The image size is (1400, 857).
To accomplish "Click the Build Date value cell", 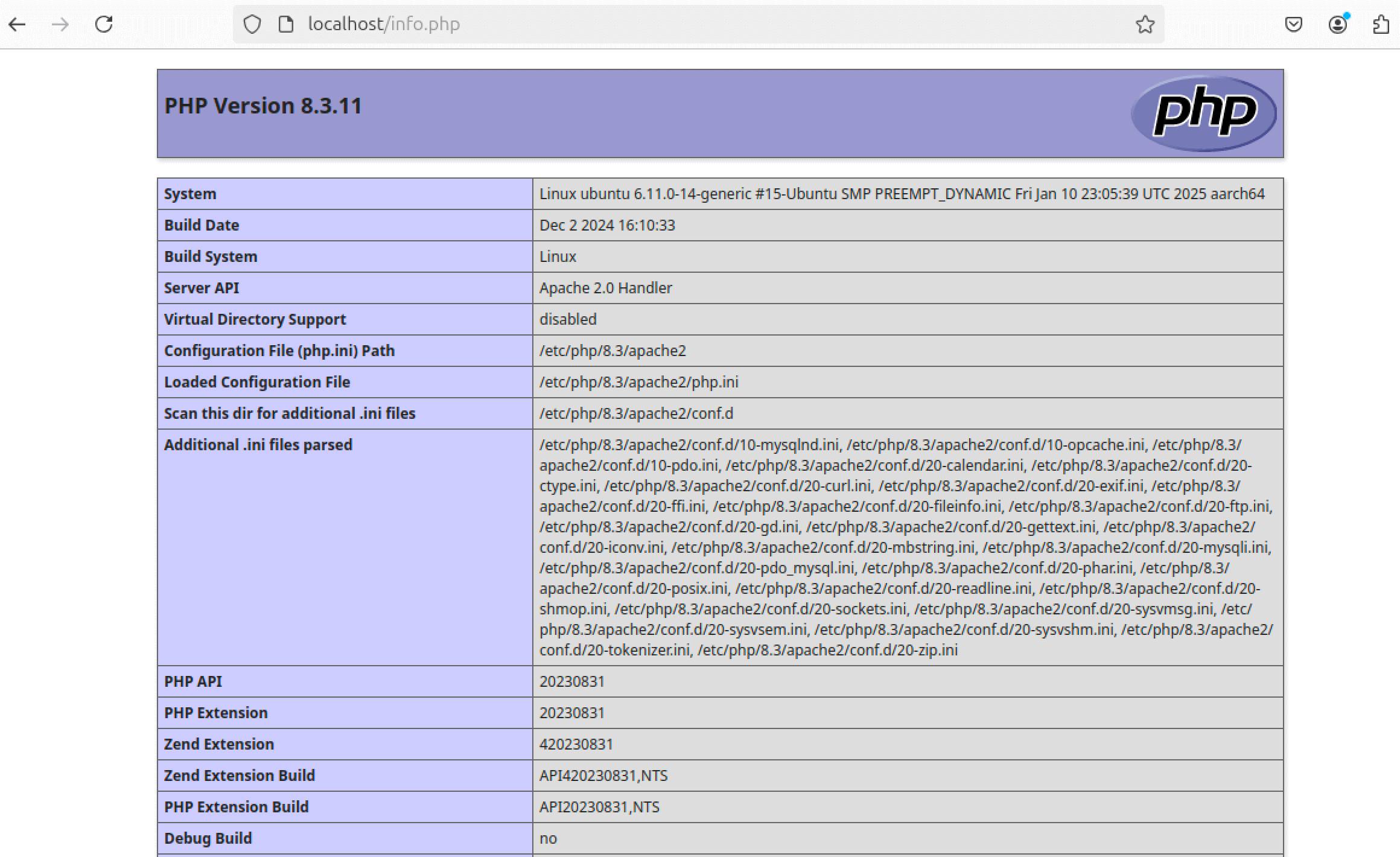I will point(607,225).
